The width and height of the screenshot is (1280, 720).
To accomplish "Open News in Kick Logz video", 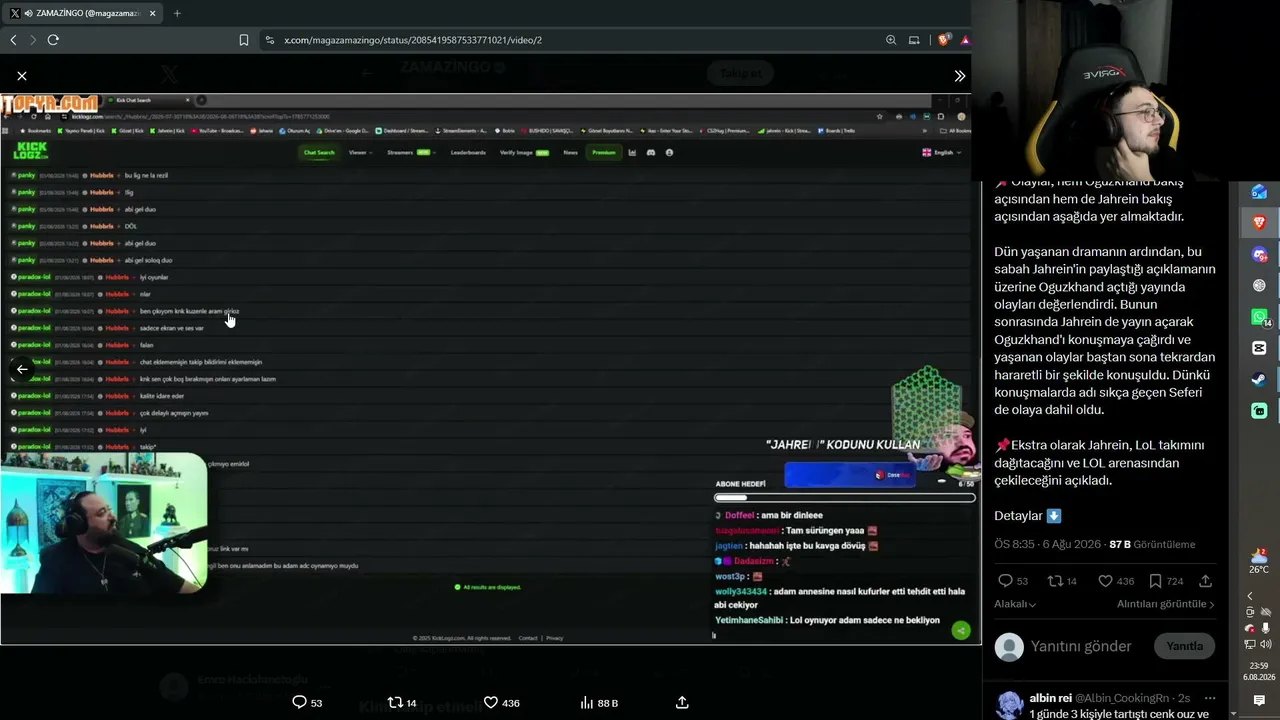I will click(x=570, y=153).
